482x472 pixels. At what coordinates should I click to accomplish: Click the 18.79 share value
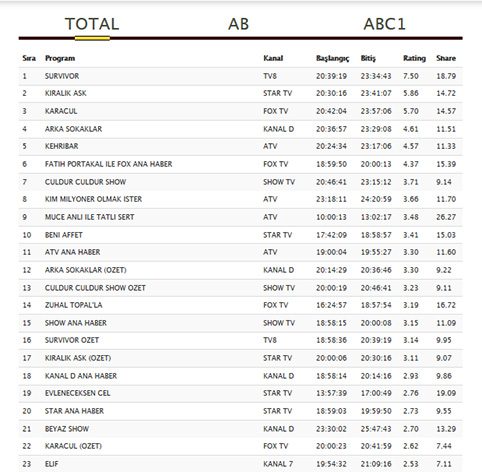click(x=446, y=76)
